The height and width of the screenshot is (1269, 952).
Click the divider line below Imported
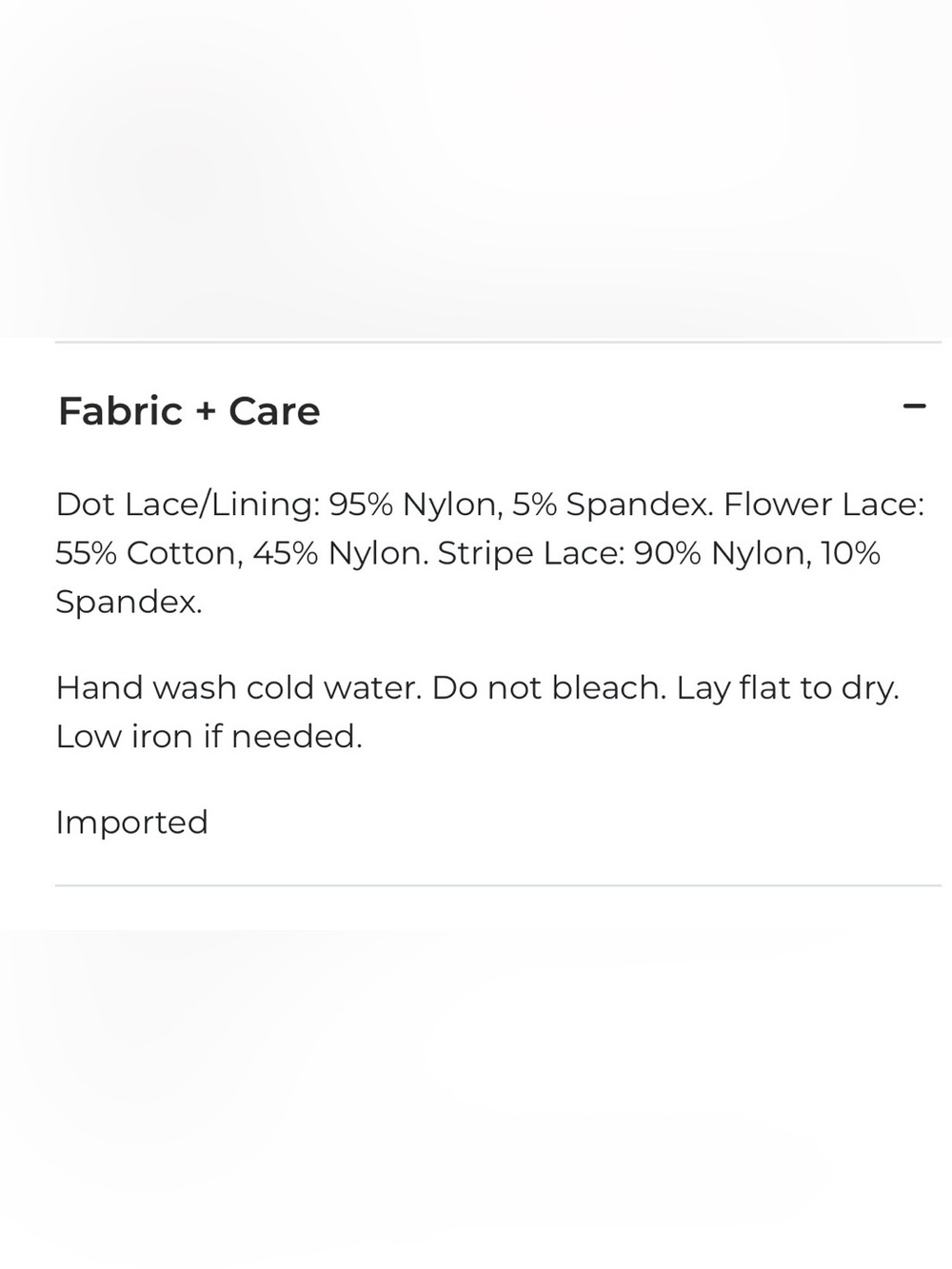[498, 885]
